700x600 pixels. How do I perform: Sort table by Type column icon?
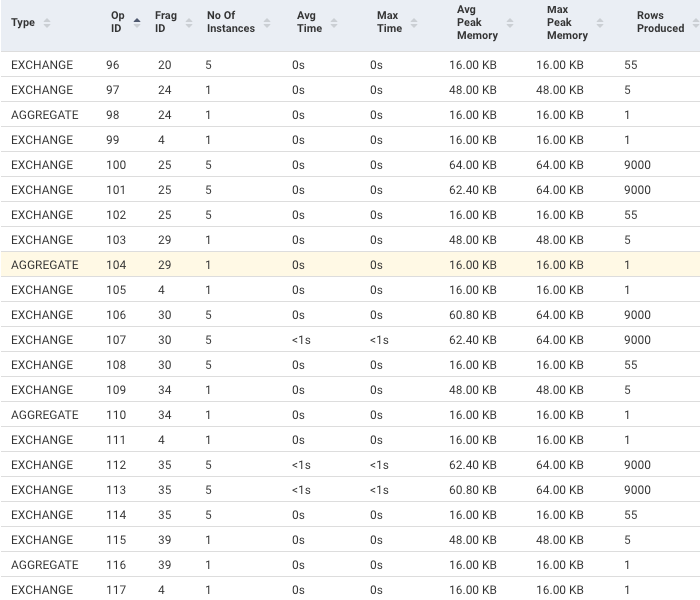point(47,23)
